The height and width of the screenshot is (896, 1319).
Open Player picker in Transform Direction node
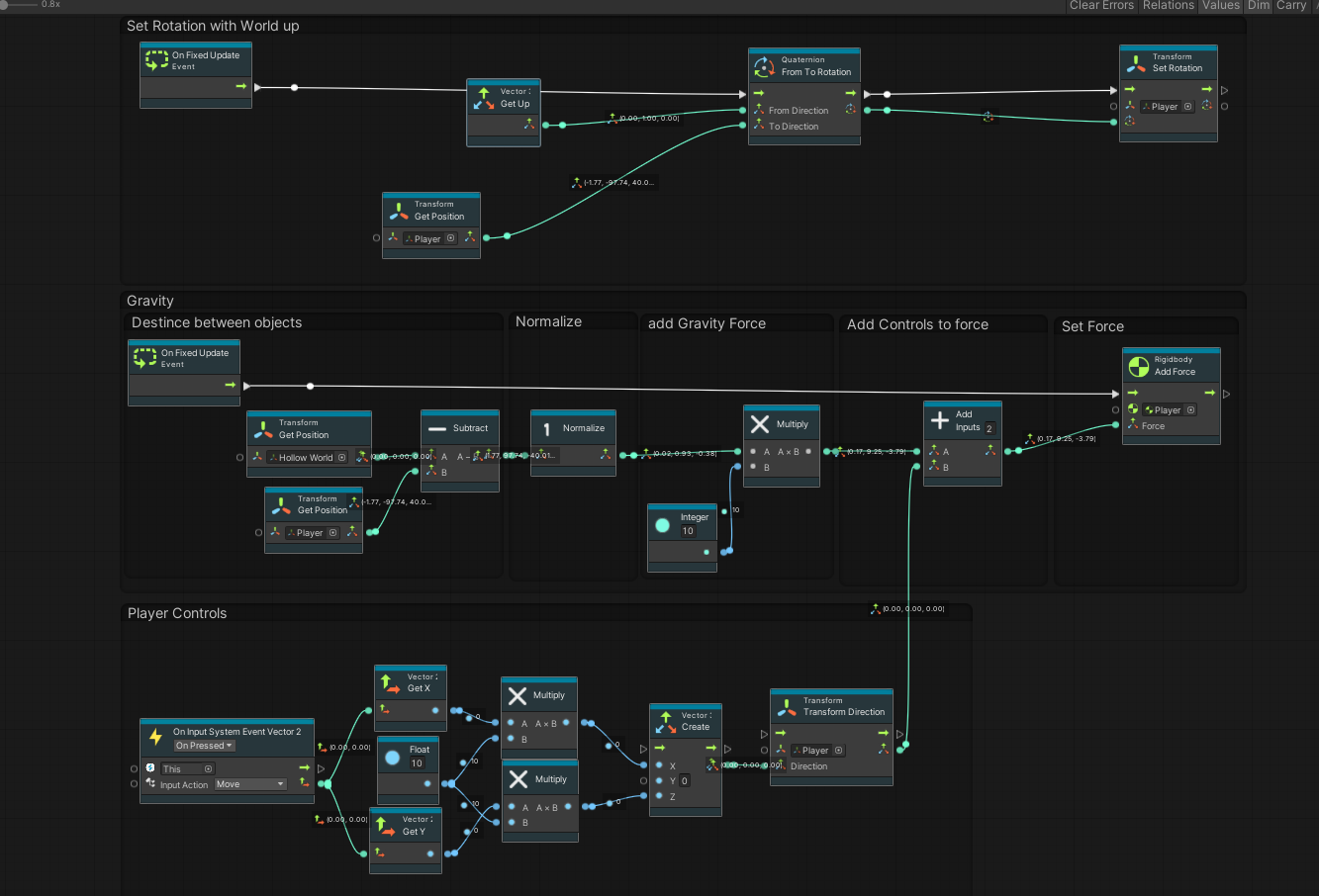click(839, 751)
